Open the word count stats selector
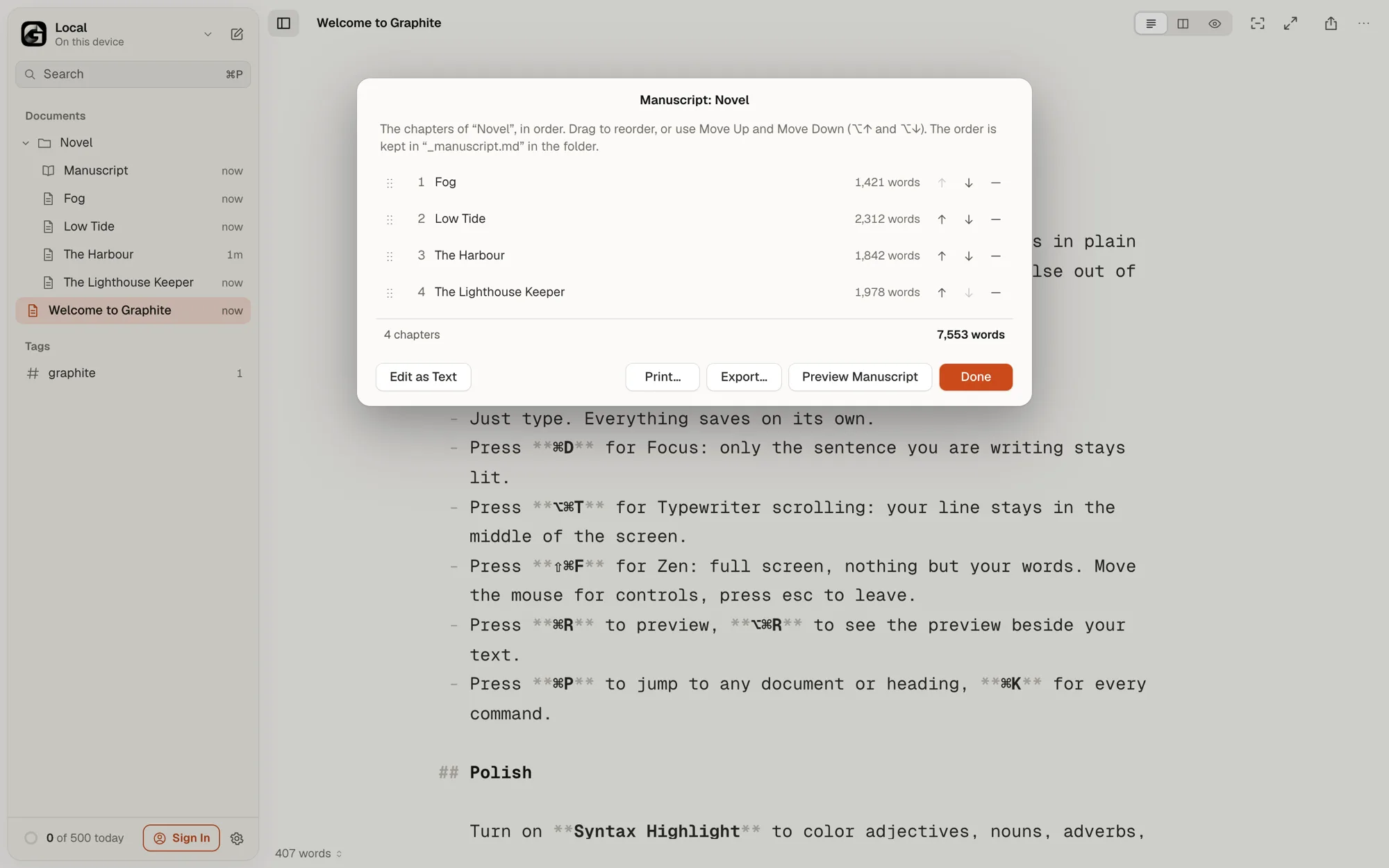The height and width of the screenshot is (868, 1389). [308, 853]
